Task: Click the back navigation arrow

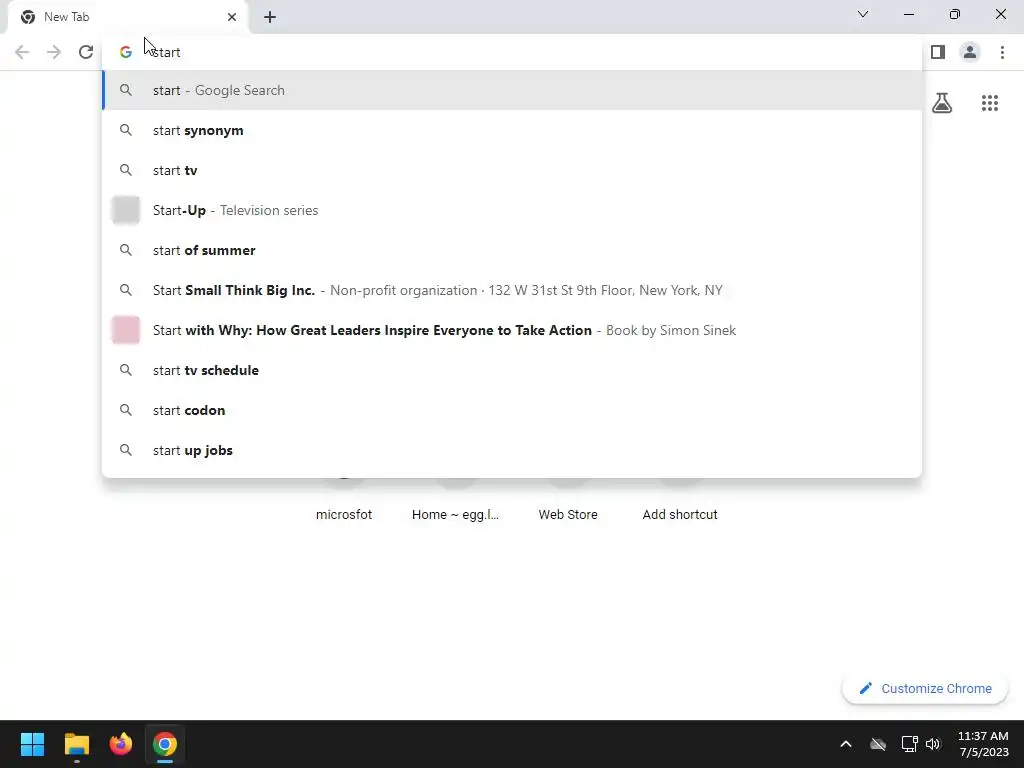Action: tap(22, 52)
